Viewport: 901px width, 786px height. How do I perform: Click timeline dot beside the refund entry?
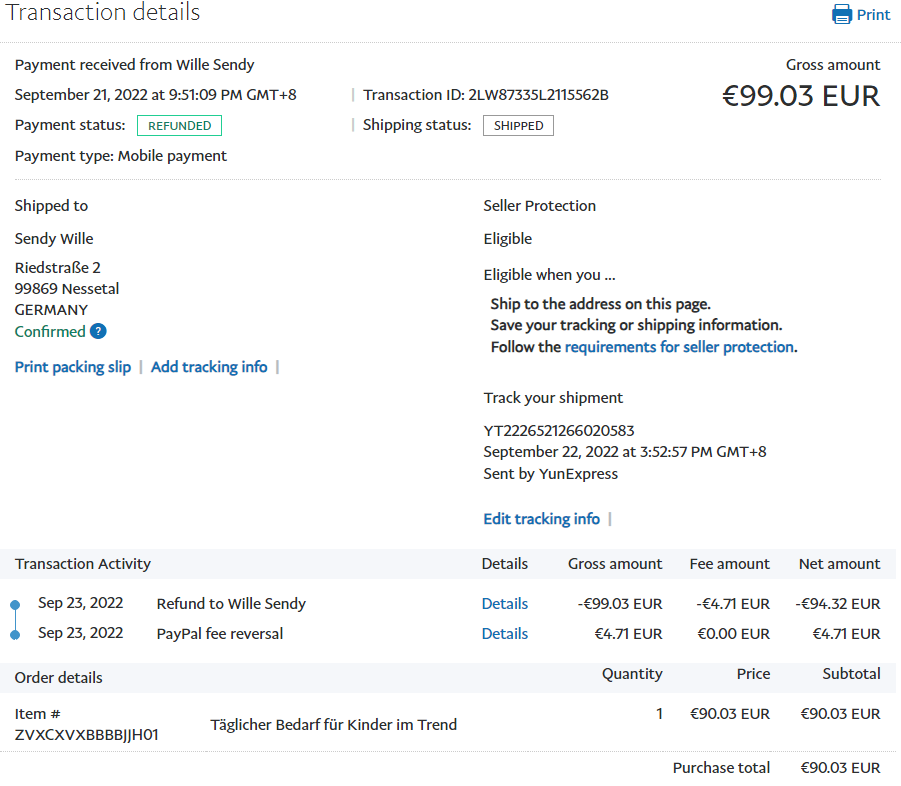(x=15, y=605)
